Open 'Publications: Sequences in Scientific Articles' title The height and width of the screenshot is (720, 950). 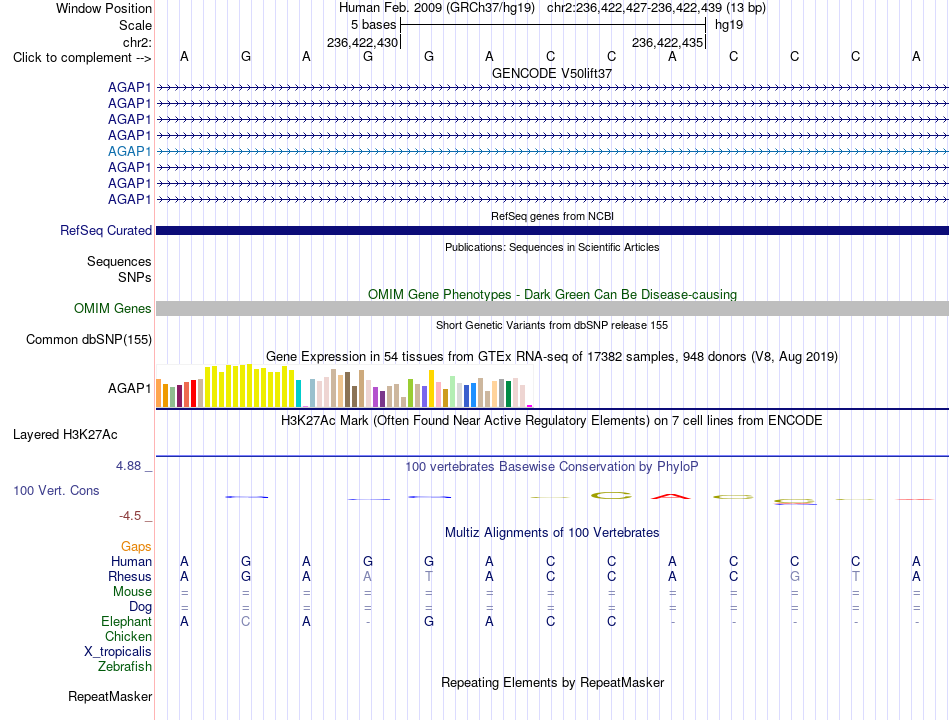(552, 247)
